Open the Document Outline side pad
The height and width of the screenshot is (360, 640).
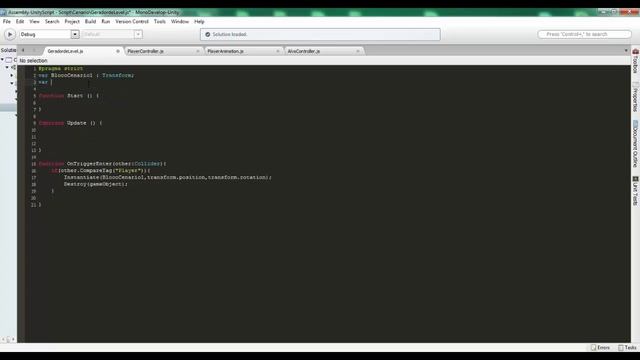coord(636,144)
